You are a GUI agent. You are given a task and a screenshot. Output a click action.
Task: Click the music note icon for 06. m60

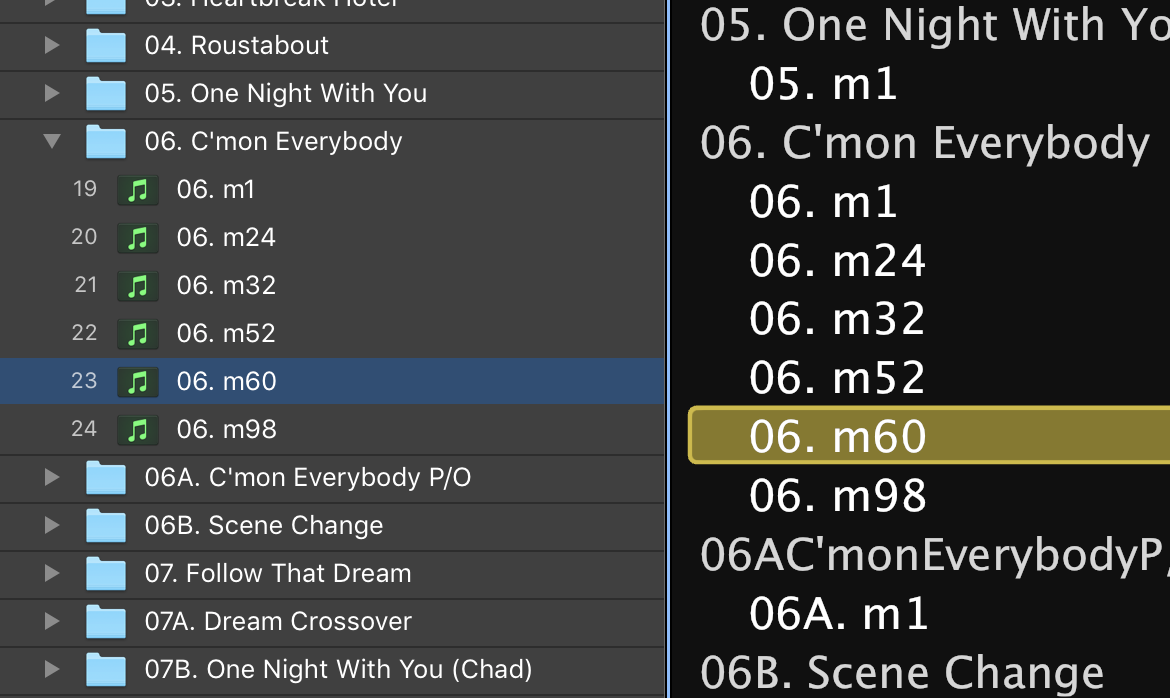pos(138,381)
